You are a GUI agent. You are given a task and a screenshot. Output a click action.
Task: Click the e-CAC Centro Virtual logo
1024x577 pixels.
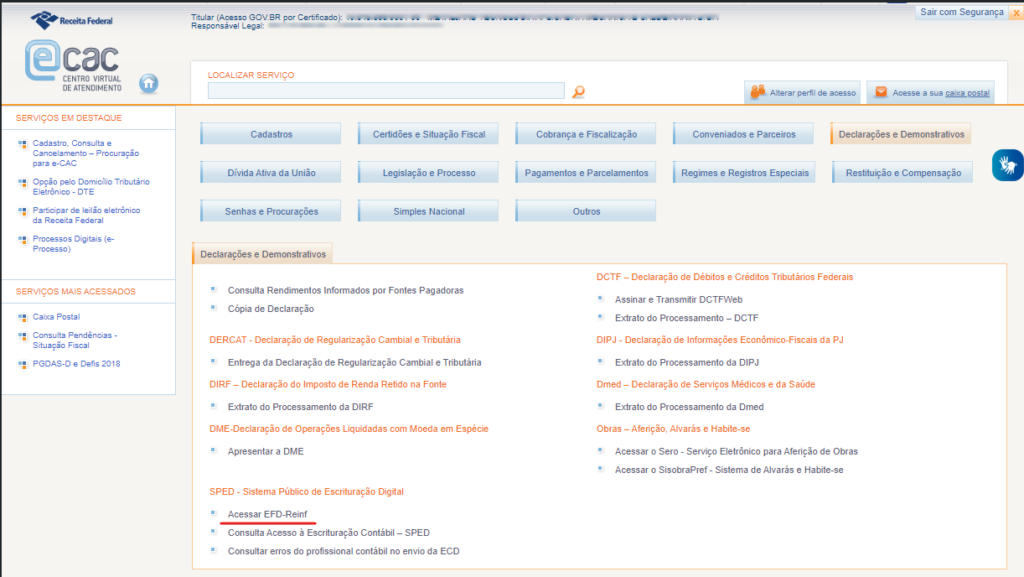pyautogui.click(x=73, y=66)
